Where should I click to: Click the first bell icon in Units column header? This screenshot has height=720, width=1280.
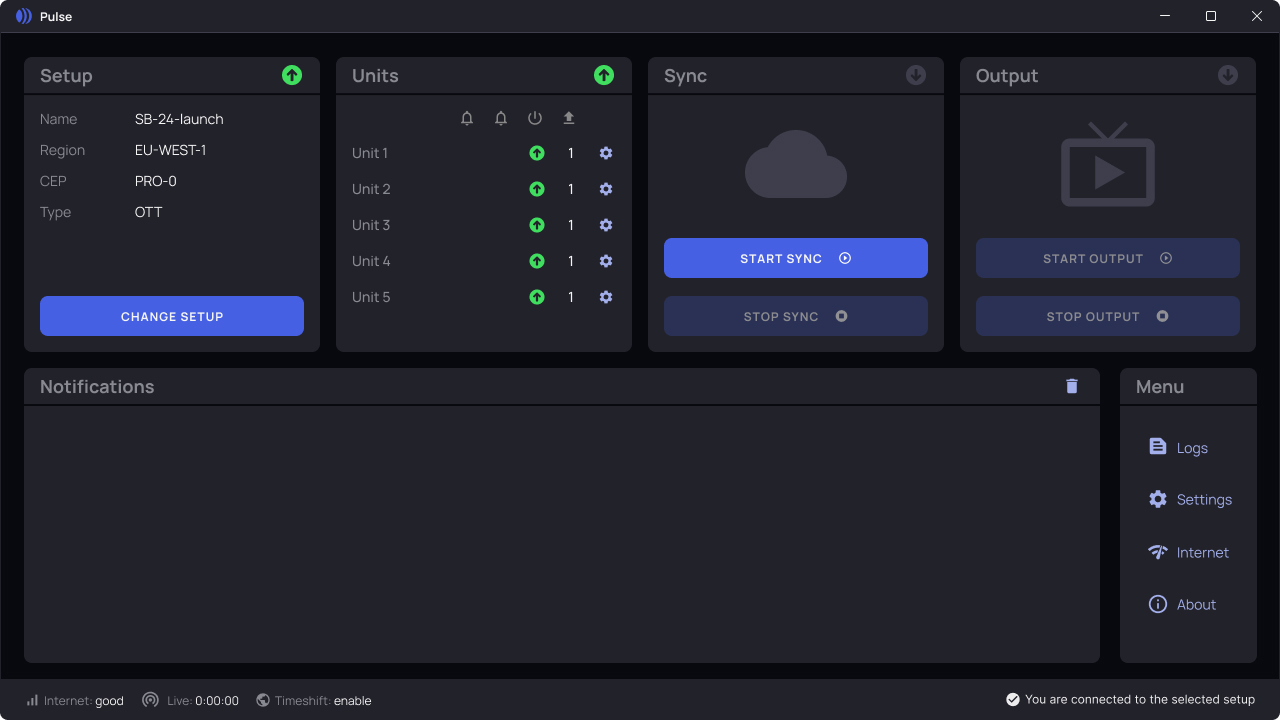(467, 118)
